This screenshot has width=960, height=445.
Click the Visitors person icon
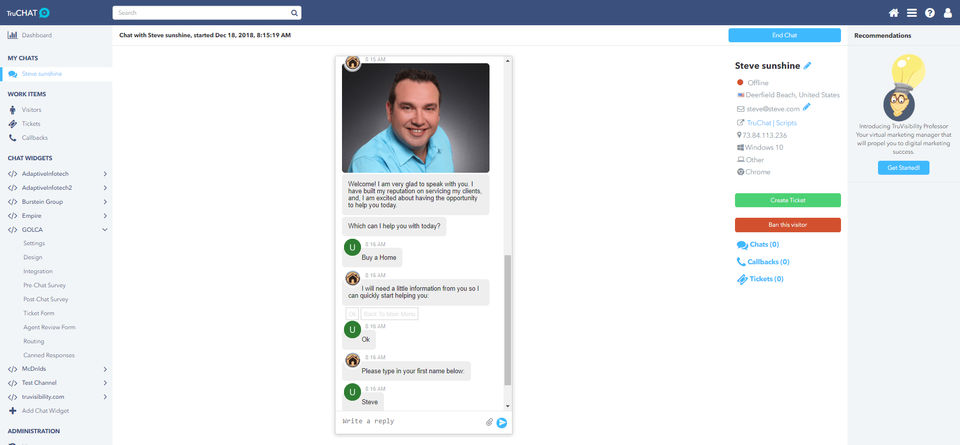pos(13,110)
